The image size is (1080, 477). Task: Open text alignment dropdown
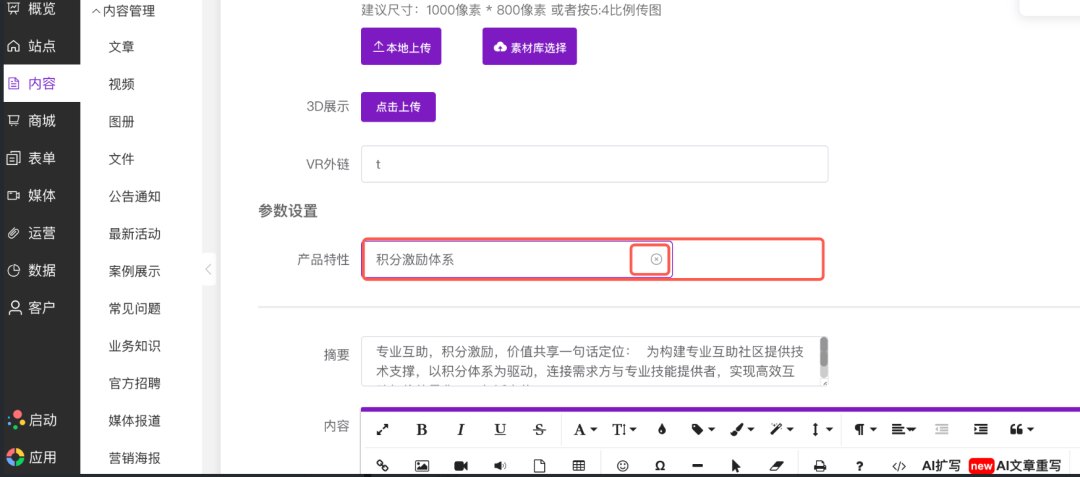(x=904, y=430)
